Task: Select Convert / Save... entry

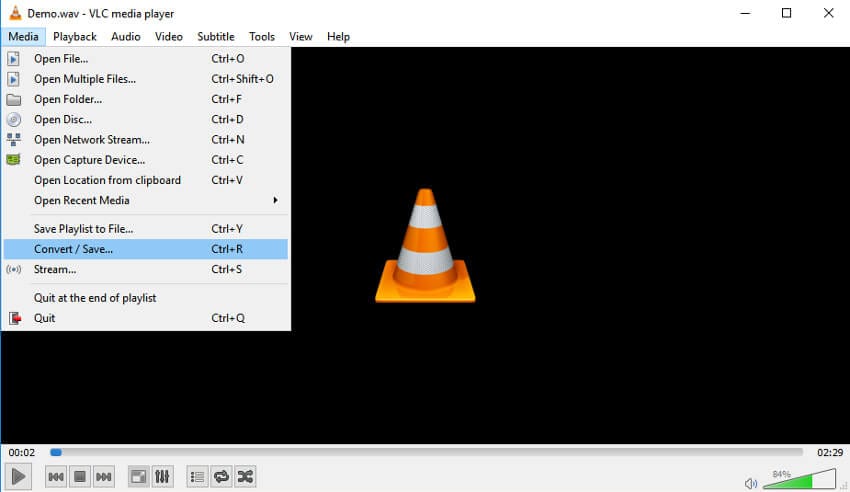Action: (145, 249)
